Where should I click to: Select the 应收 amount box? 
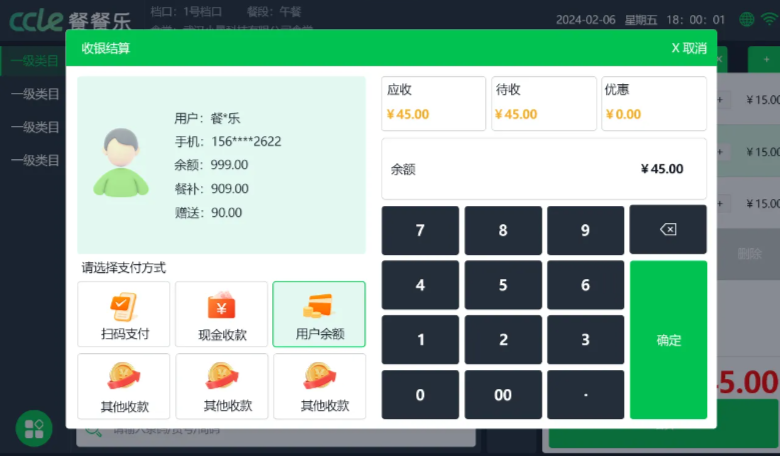[433, 103]
